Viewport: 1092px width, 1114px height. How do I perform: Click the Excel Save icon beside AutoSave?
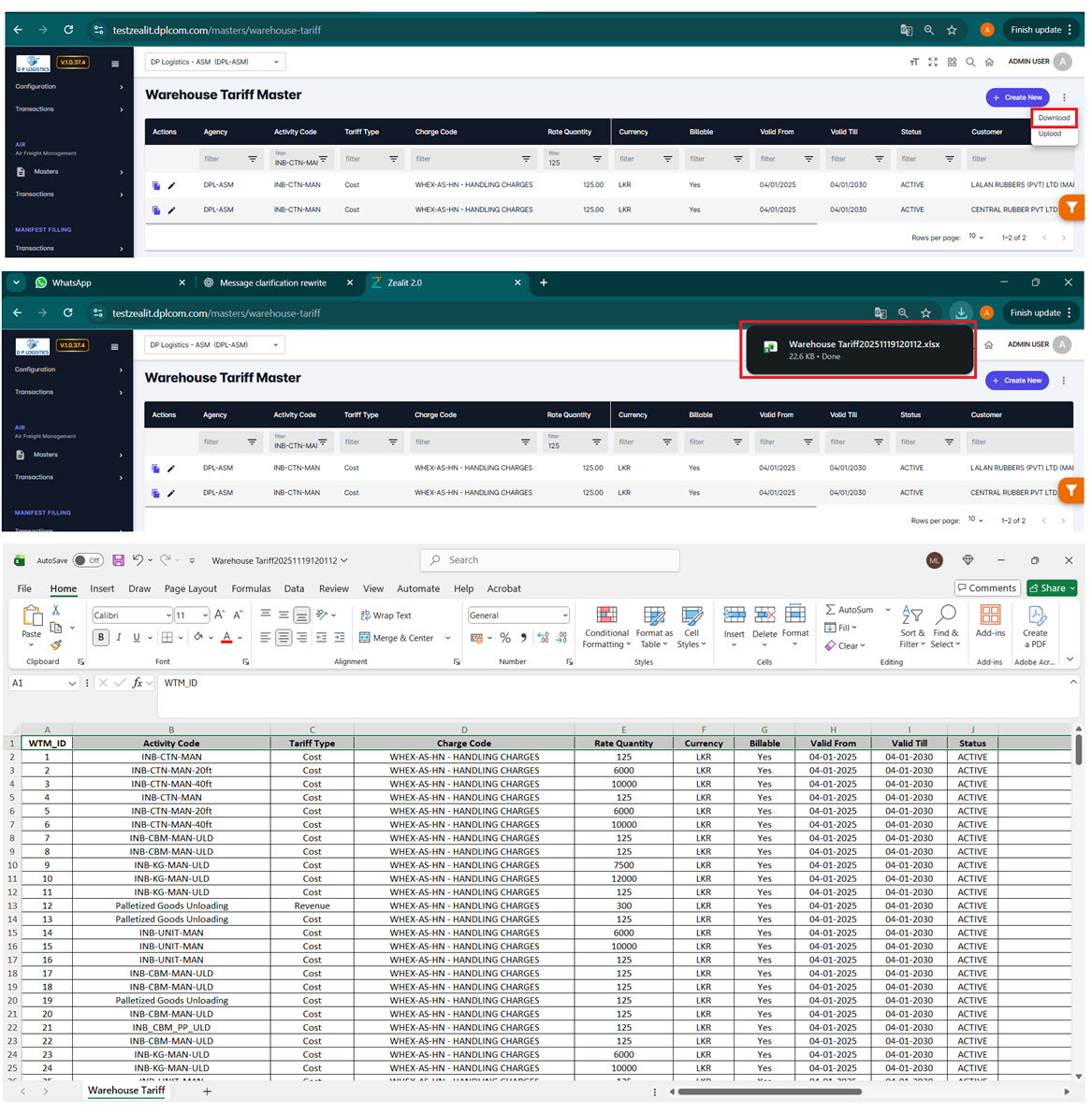tap(118, 560)
